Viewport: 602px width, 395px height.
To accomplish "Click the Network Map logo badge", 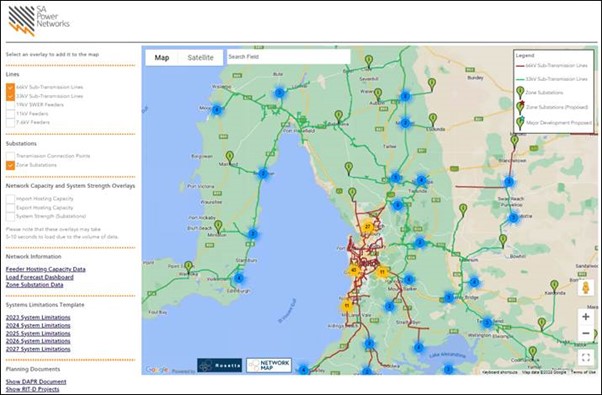I will pos(269,365).
